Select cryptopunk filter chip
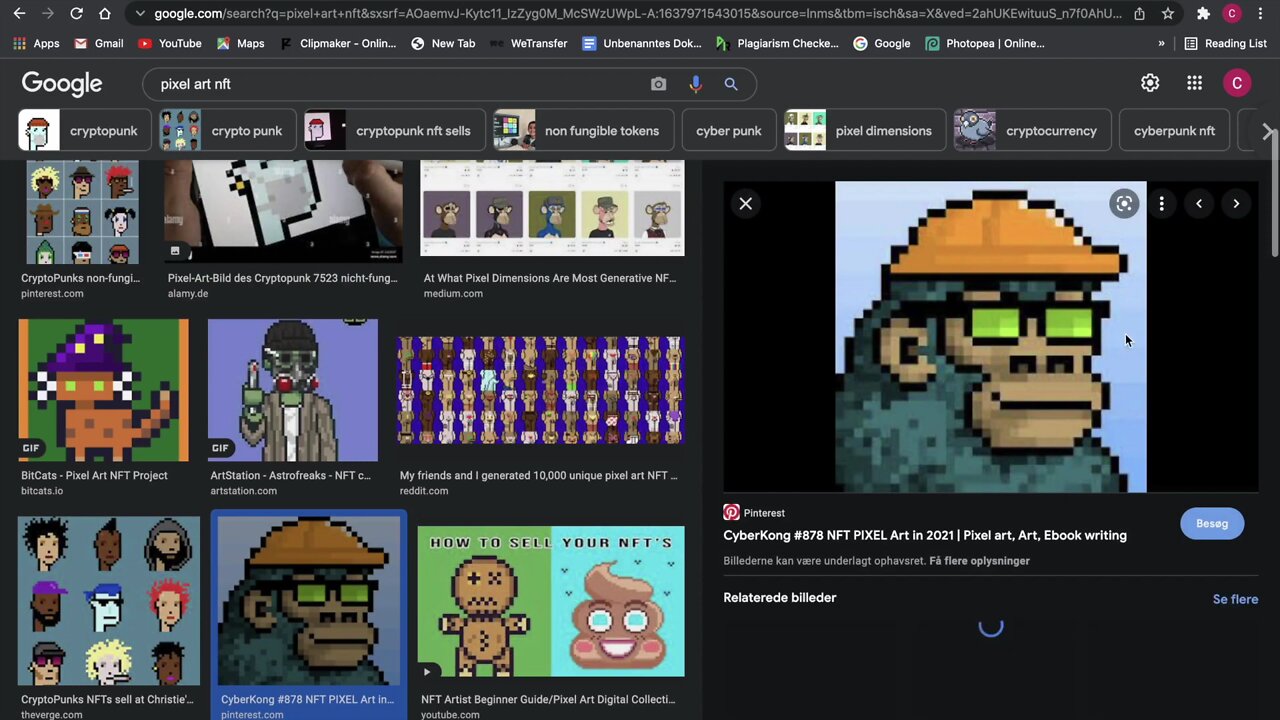Viewport: 1280px width, 720px height. [85, 130]
